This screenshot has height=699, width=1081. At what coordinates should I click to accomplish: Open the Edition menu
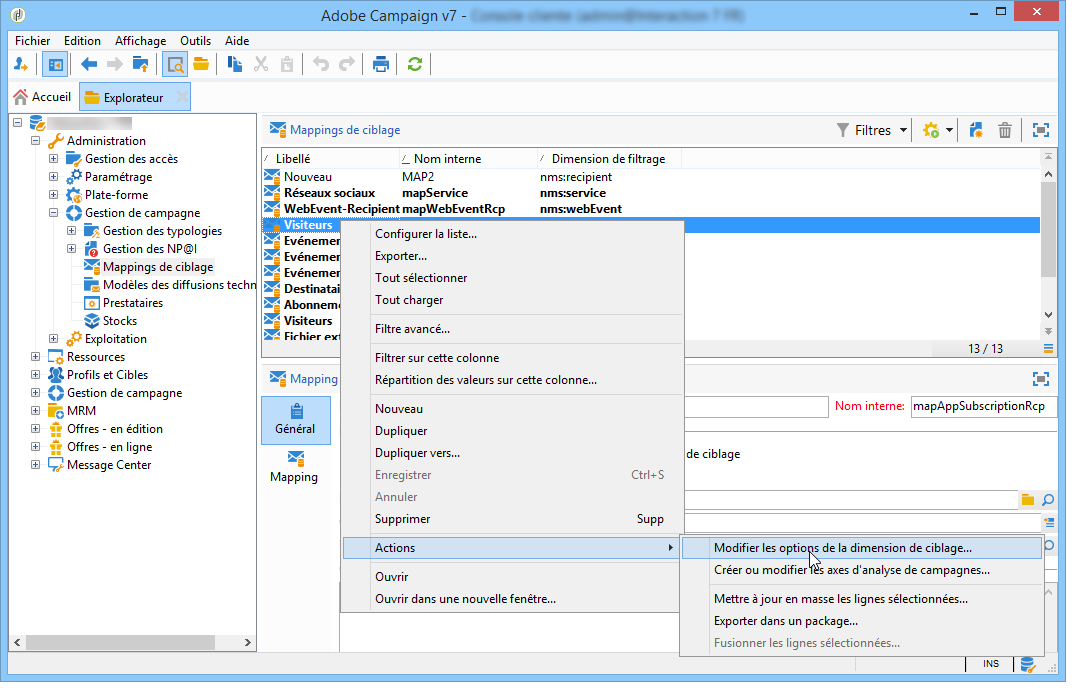point(82,41)
